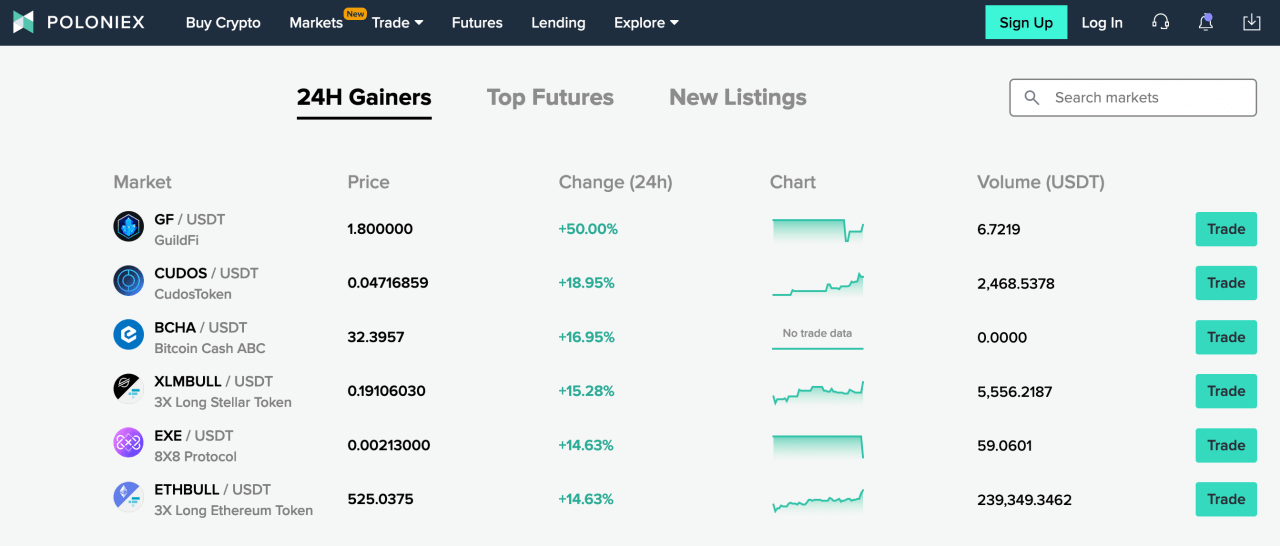Click the Chart column header
The image size is (1280, 546).
click(793, 182)
